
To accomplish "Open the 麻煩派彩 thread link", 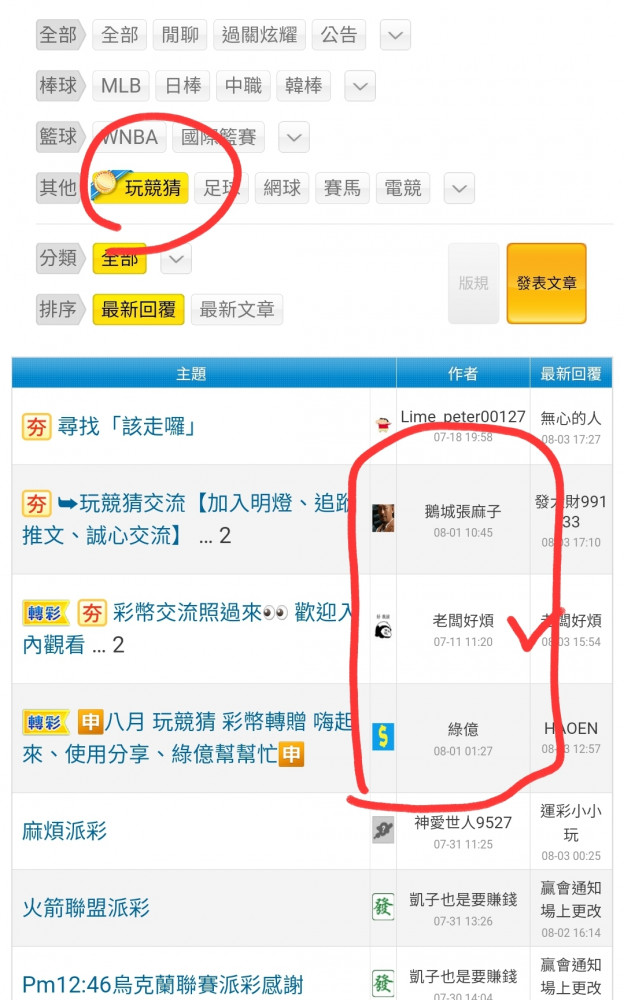I will pos(64,831).
